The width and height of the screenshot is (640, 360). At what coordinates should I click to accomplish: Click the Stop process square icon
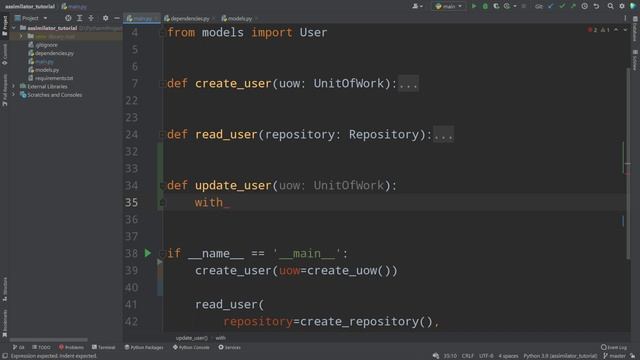[x=524, y=6]
